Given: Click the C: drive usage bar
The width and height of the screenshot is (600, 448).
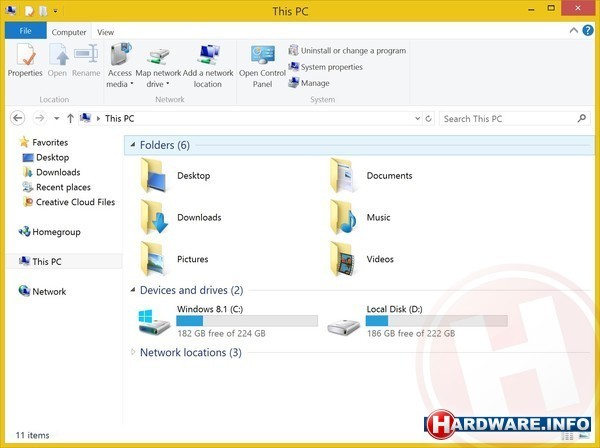Looking at the screenshot, I should (x=247, y=321).
